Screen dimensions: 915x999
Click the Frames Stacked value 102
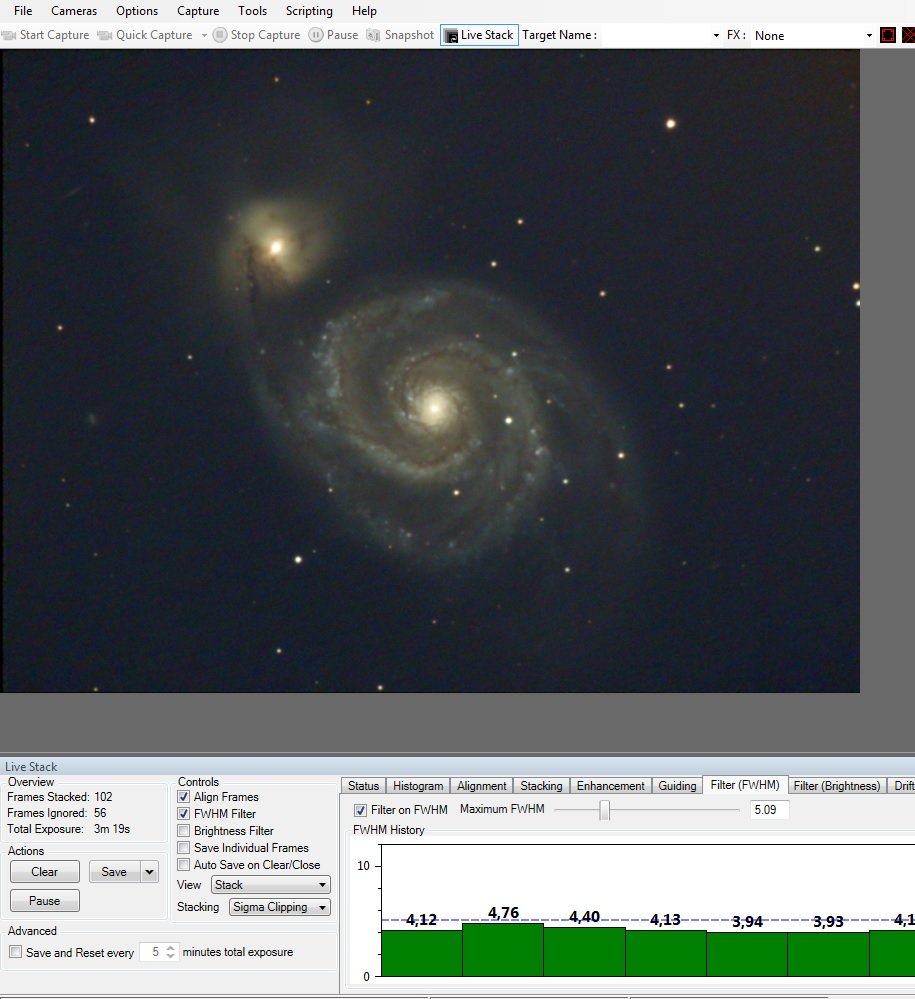[103, 797]
